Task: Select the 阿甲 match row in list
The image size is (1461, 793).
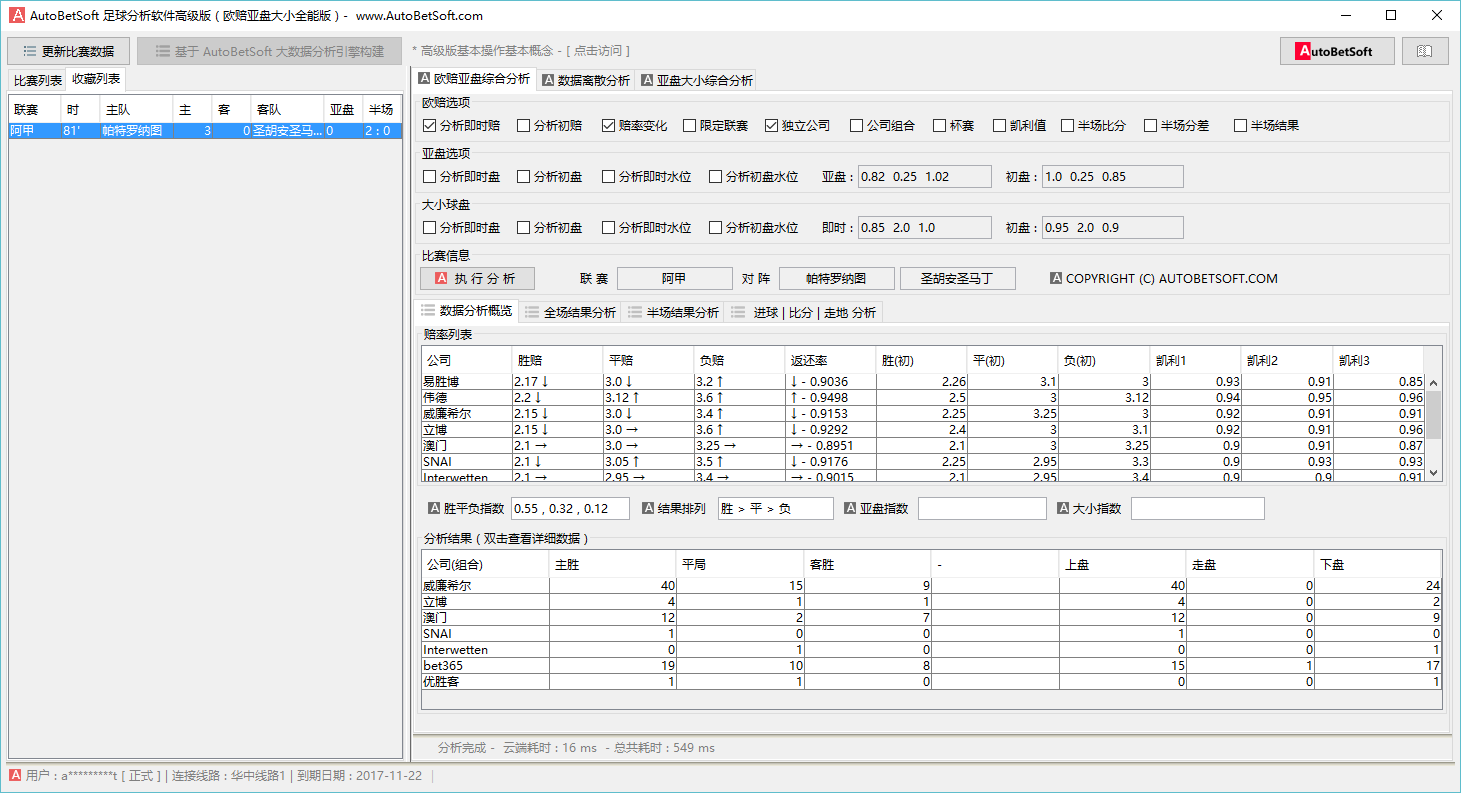Action: [x=204, y=131]
